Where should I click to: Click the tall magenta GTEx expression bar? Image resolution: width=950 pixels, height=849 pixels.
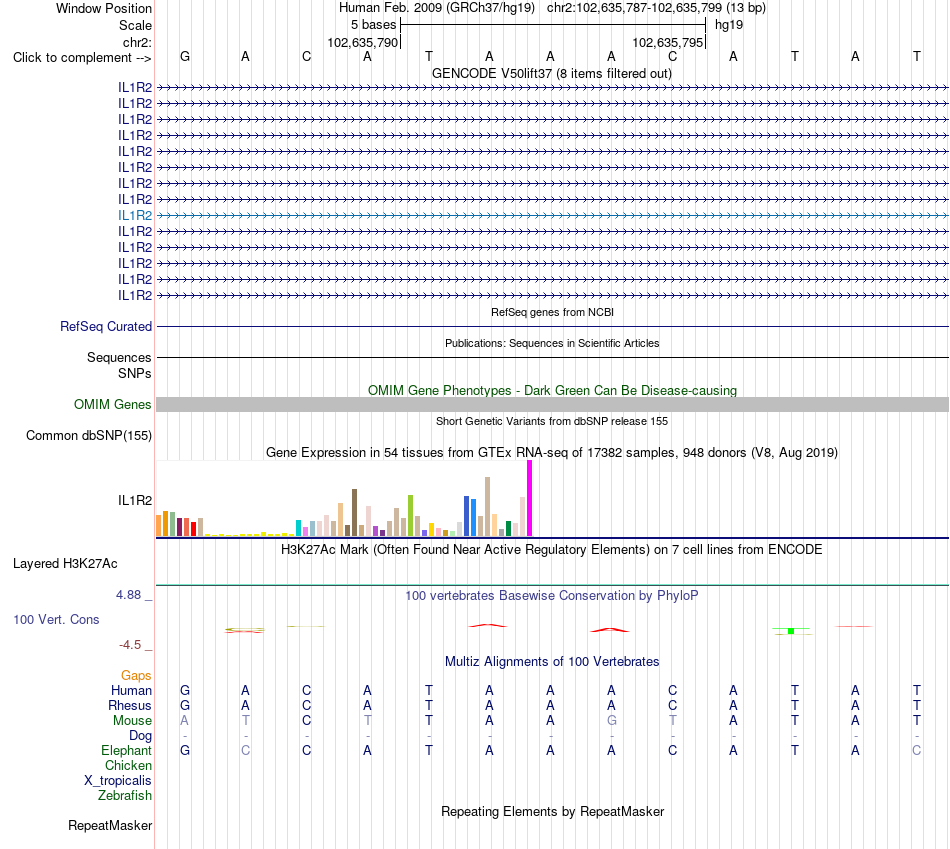point(530,498)
